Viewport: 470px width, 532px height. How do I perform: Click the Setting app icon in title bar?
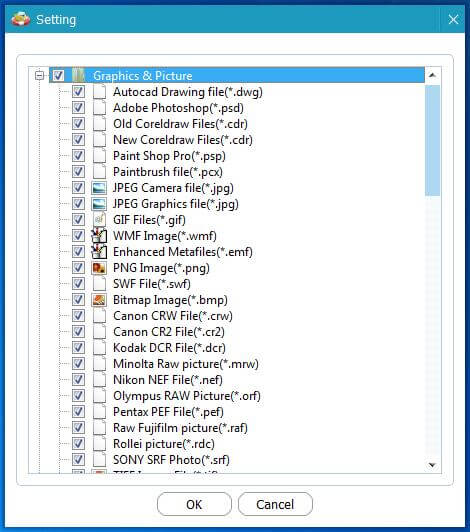[20, 19]
